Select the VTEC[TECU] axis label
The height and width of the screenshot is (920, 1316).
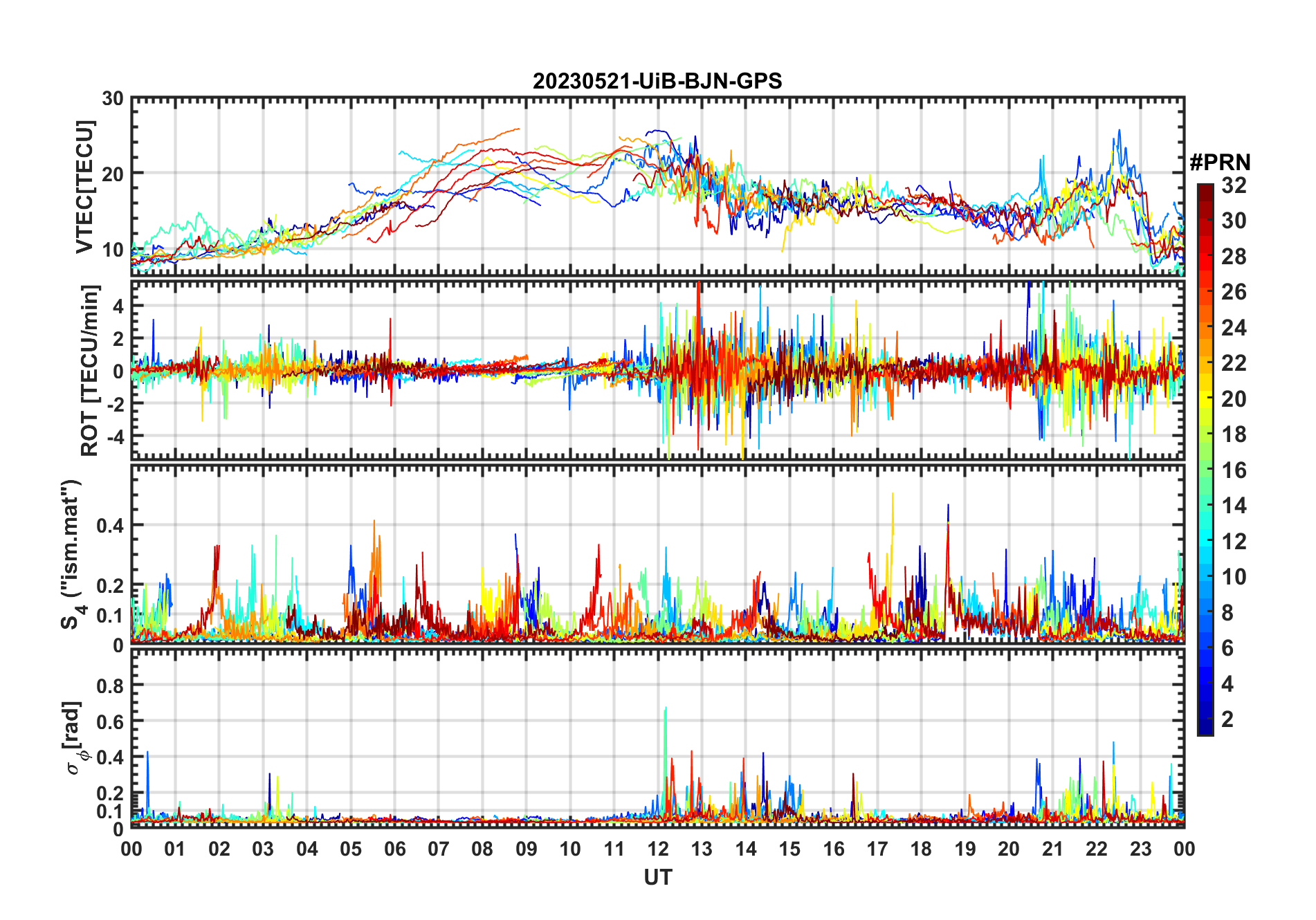[x=84, y=187]
